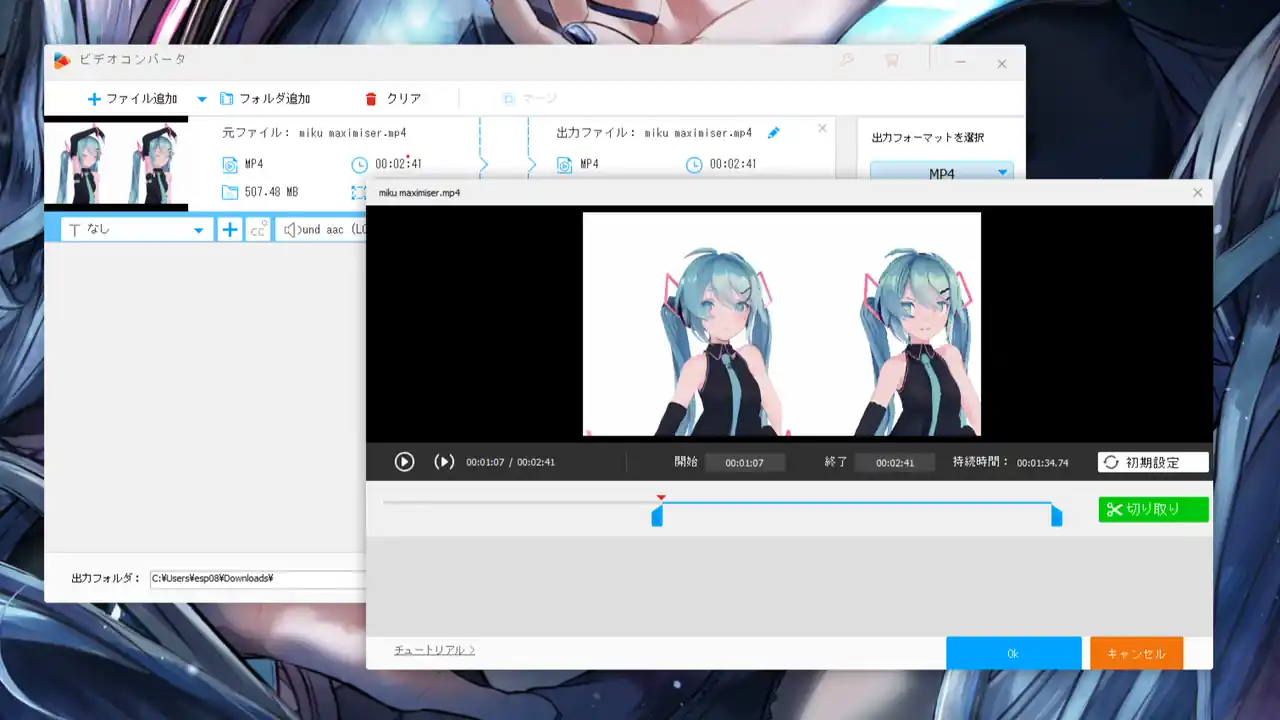Screen dimensions: 1280x720
Task: Click the 元ファイル: miku maximiser.mp4 text
Action: point(314,132)
